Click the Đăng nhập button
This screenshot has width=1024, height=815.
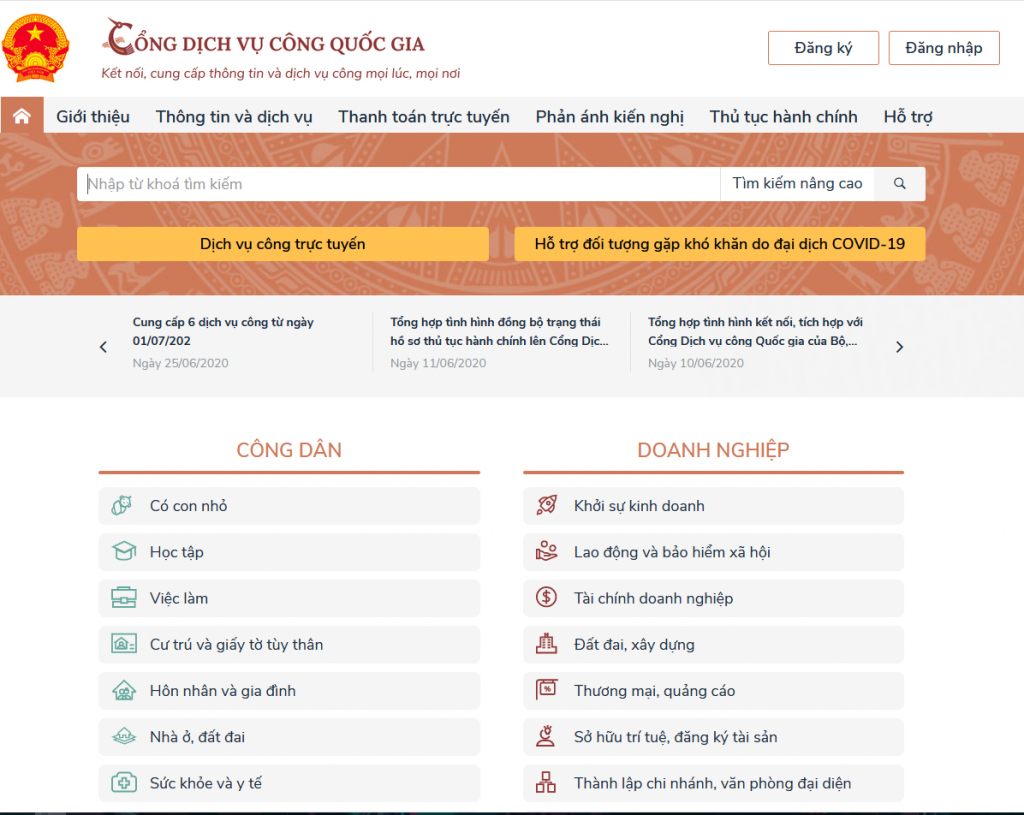tap(943, 48)
